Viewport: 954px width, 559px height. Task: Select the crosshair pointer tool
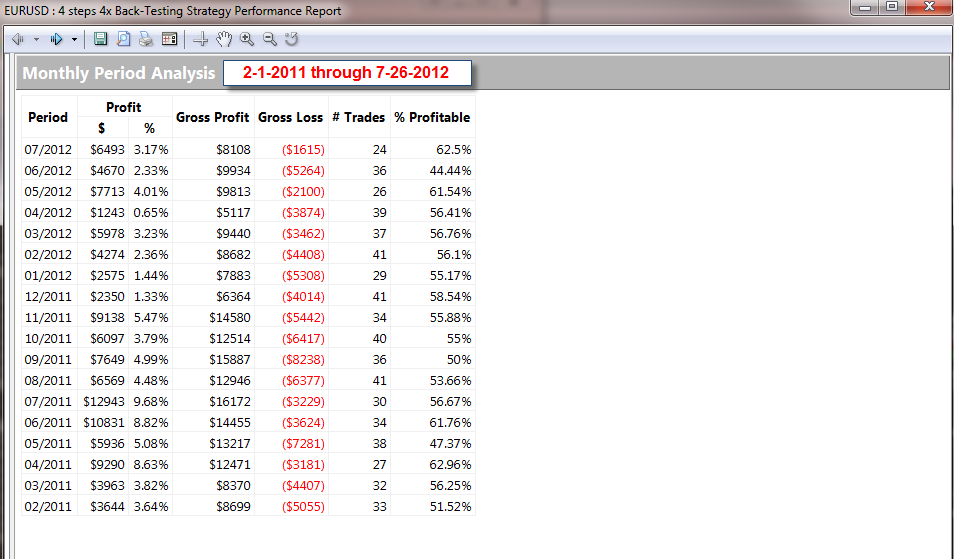coord(200,39)
